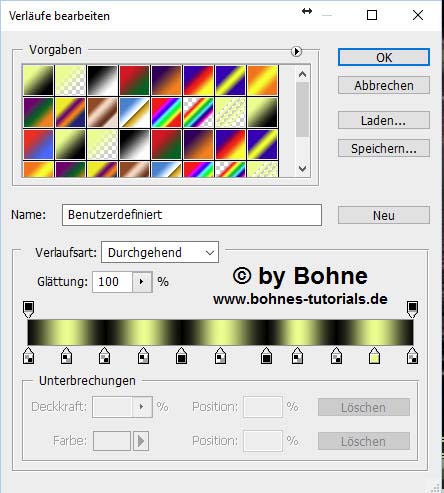
Task: Click the Laden... button to load gradients
Action: [384, 120]
